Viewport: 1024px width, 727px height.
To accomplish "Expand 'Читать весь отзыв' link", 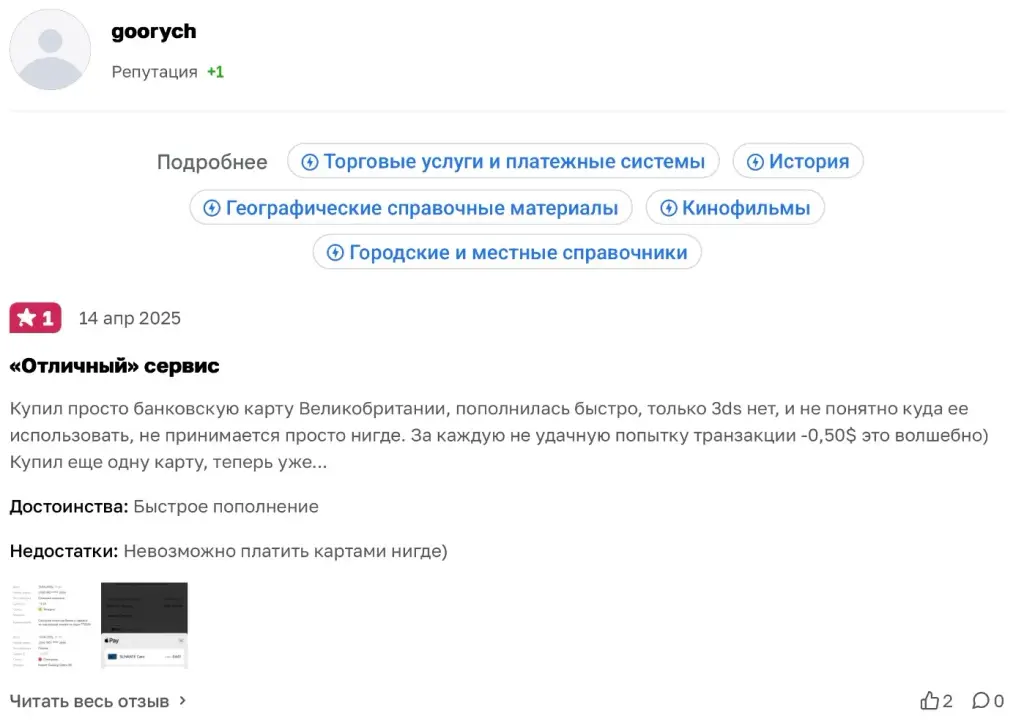I will click(98, 701).
